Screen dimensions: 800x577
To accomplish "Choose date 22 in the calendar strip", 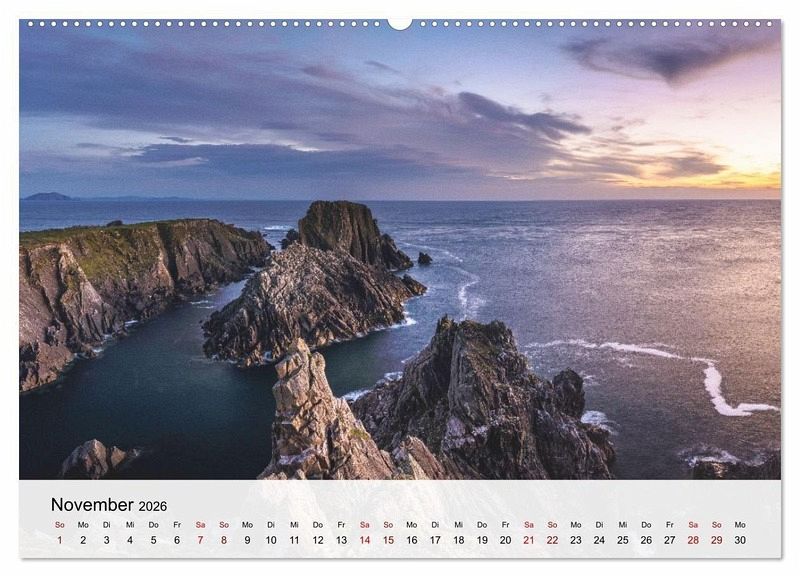I will pos(552,540).
